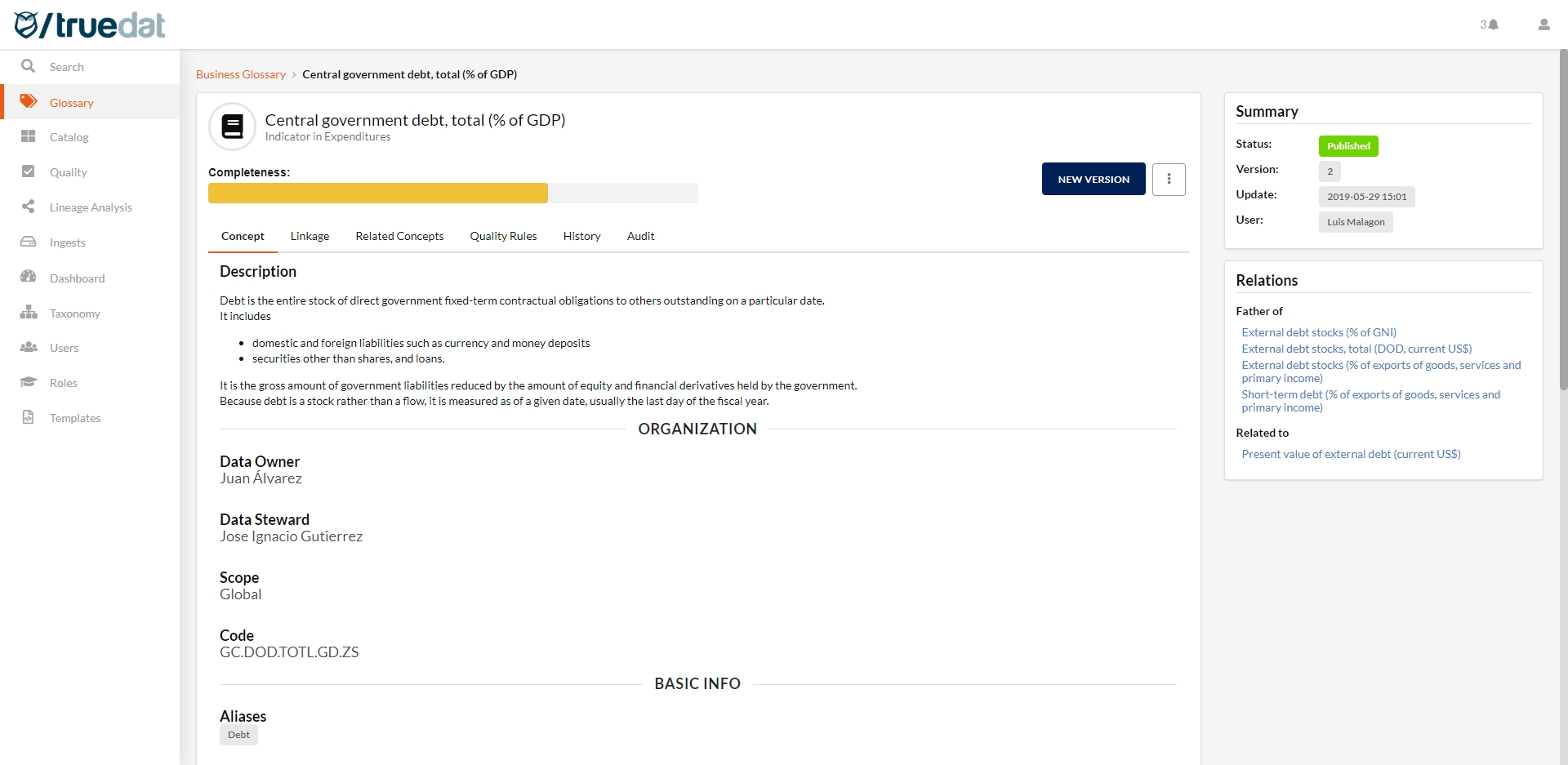Open notifications bell icon
The height and width of the screenshot is (765, 1568).
click(1493, 24)
